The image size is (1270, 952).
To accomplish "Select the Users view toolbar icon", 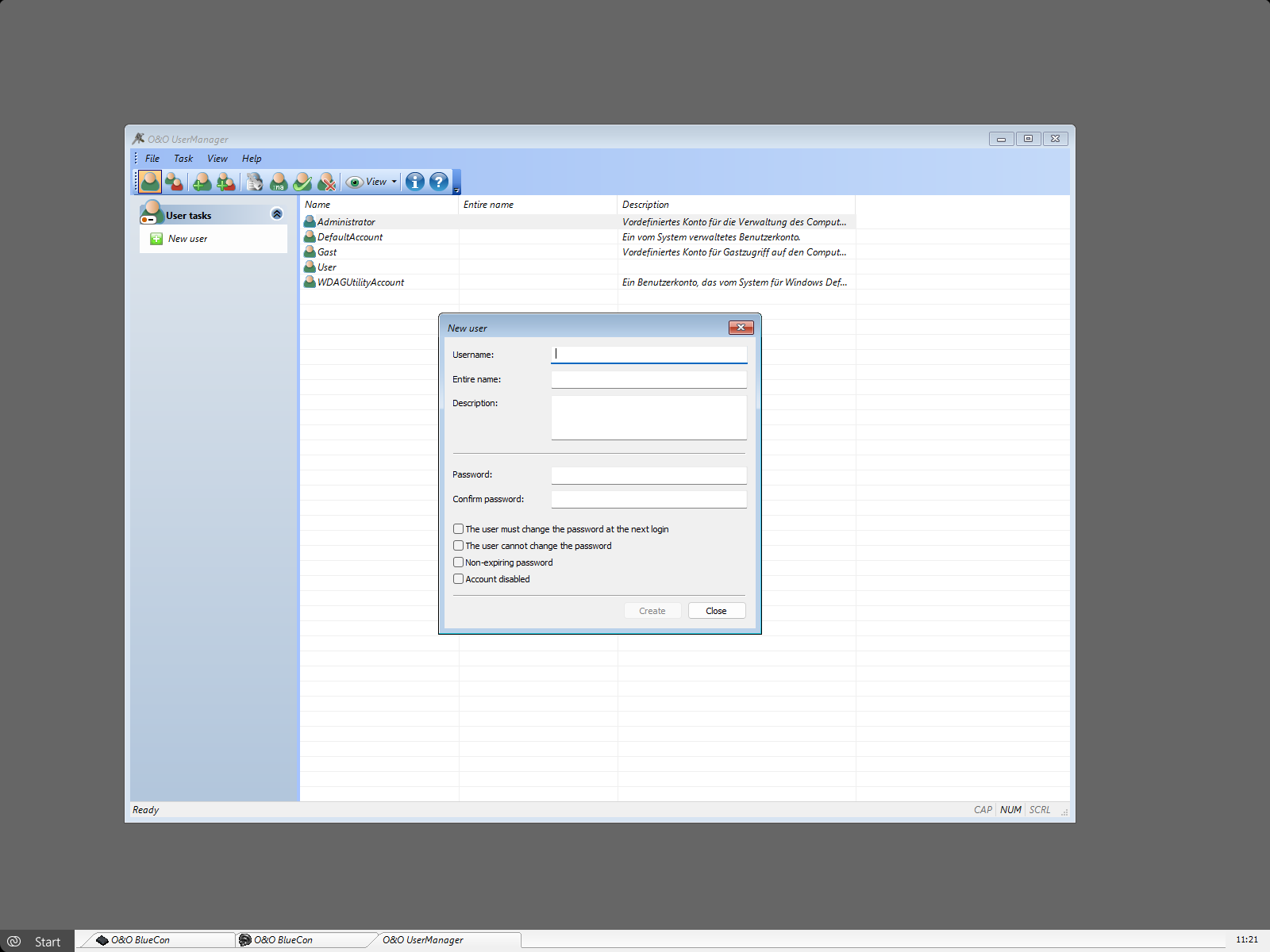I will [150, 182].
